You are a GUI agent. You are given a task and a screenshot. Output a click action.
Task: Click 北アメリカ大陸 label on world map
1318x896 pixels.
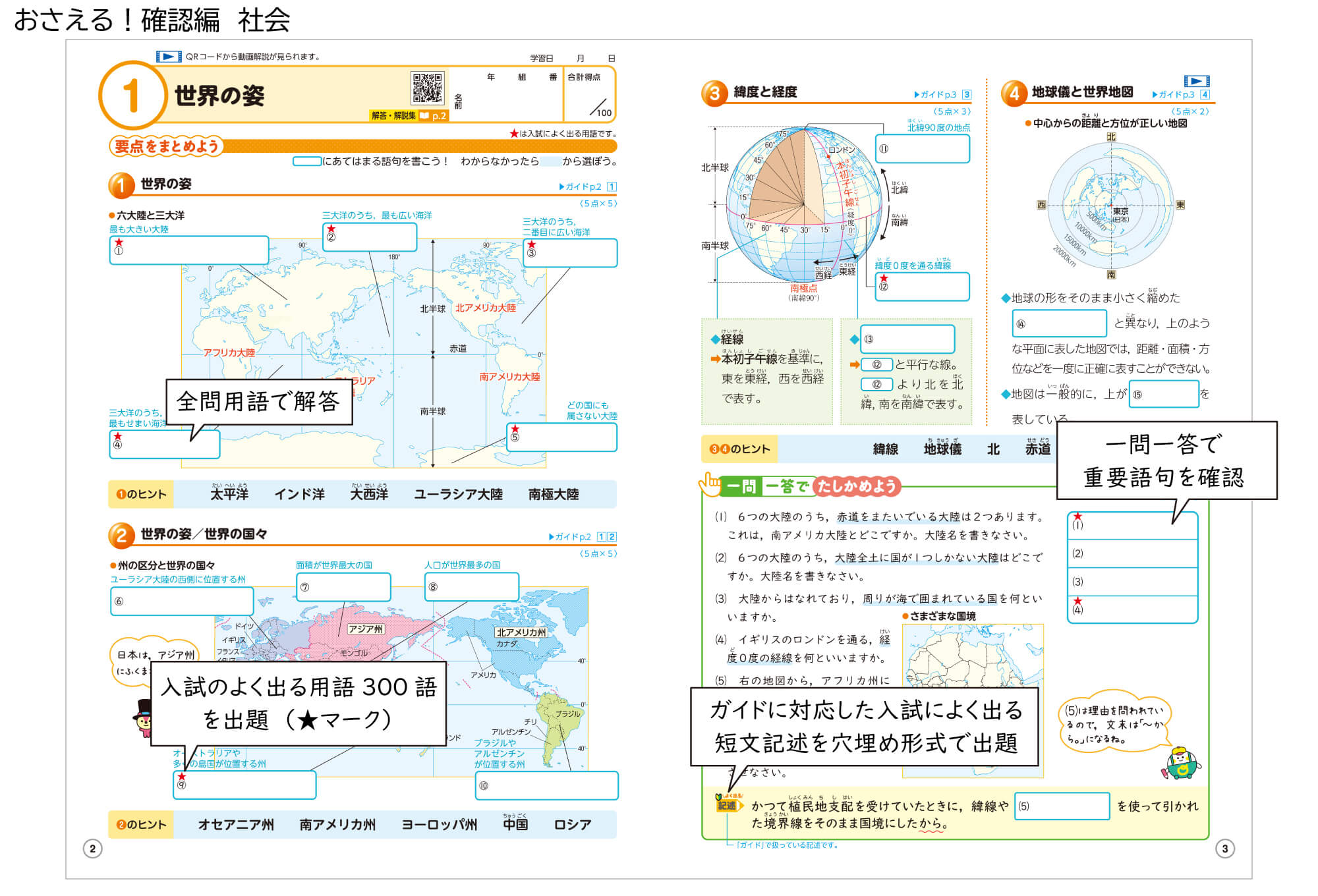coord(486,308)
